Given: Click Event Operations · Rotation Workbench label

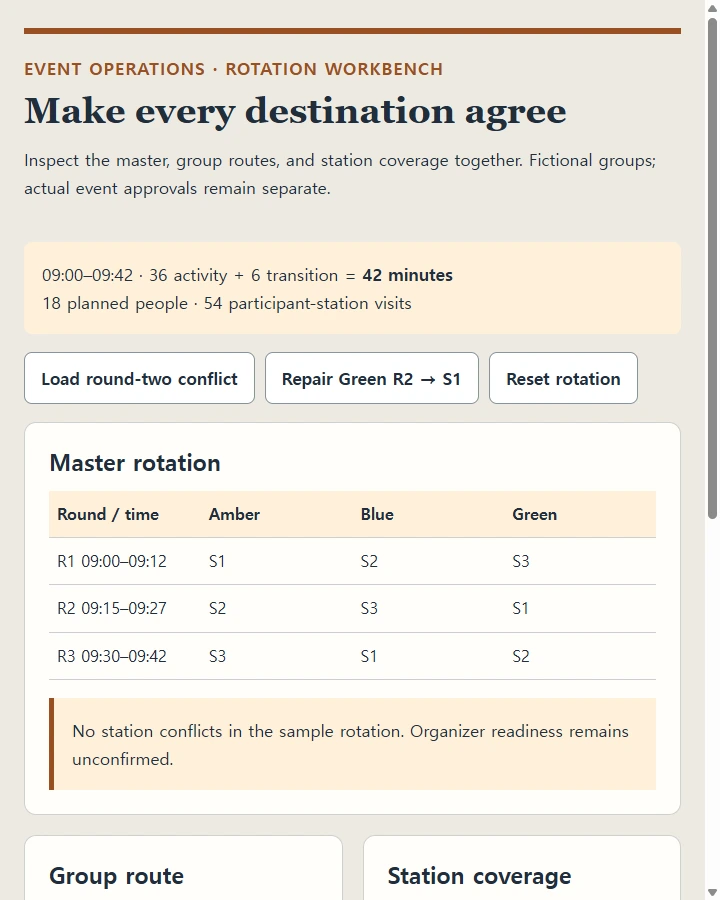Looking at the screenshot, I should point(234,69).
